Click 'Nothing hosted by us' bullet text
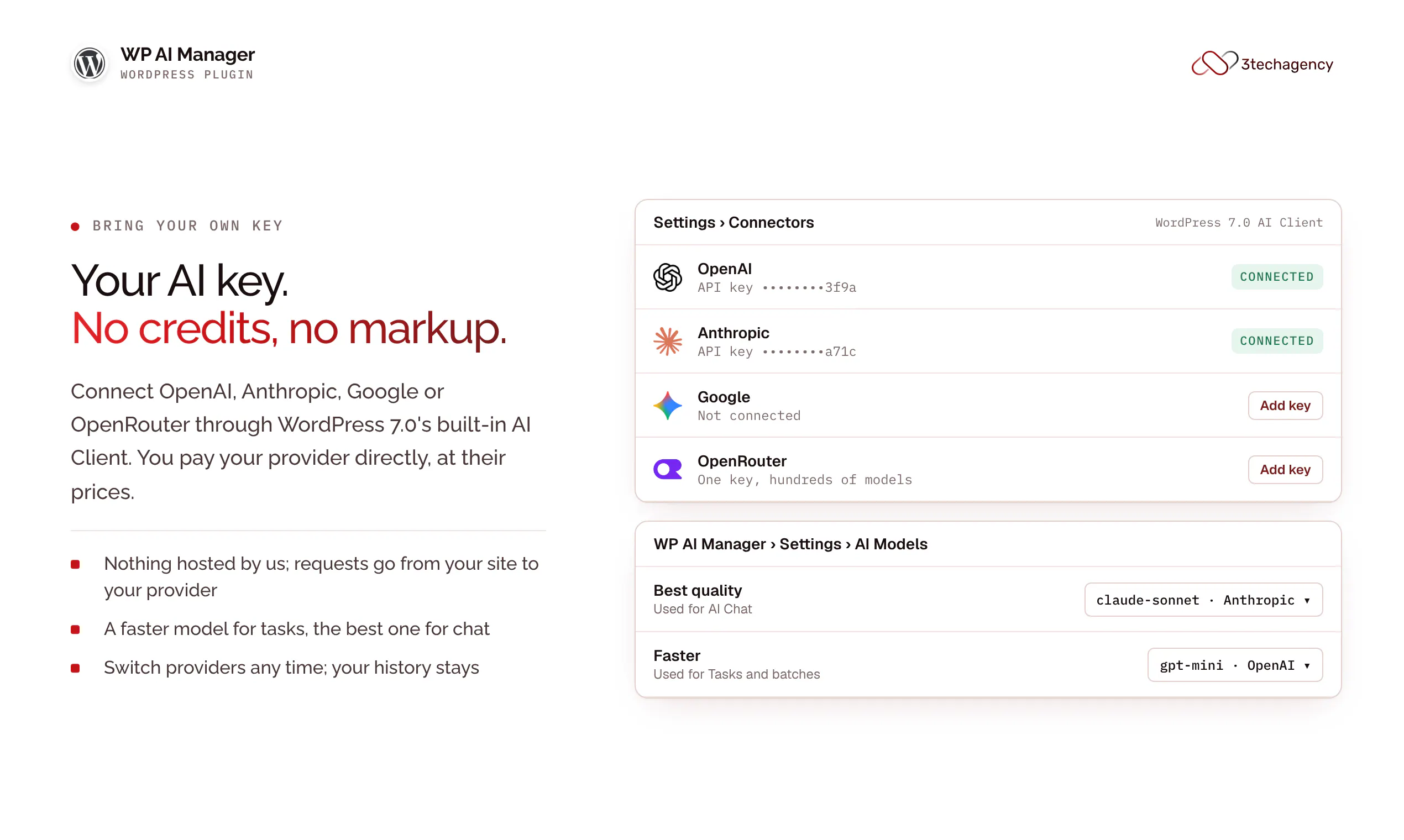The width and height of the screenshot is (1404, 840). (x=321, y=577)
